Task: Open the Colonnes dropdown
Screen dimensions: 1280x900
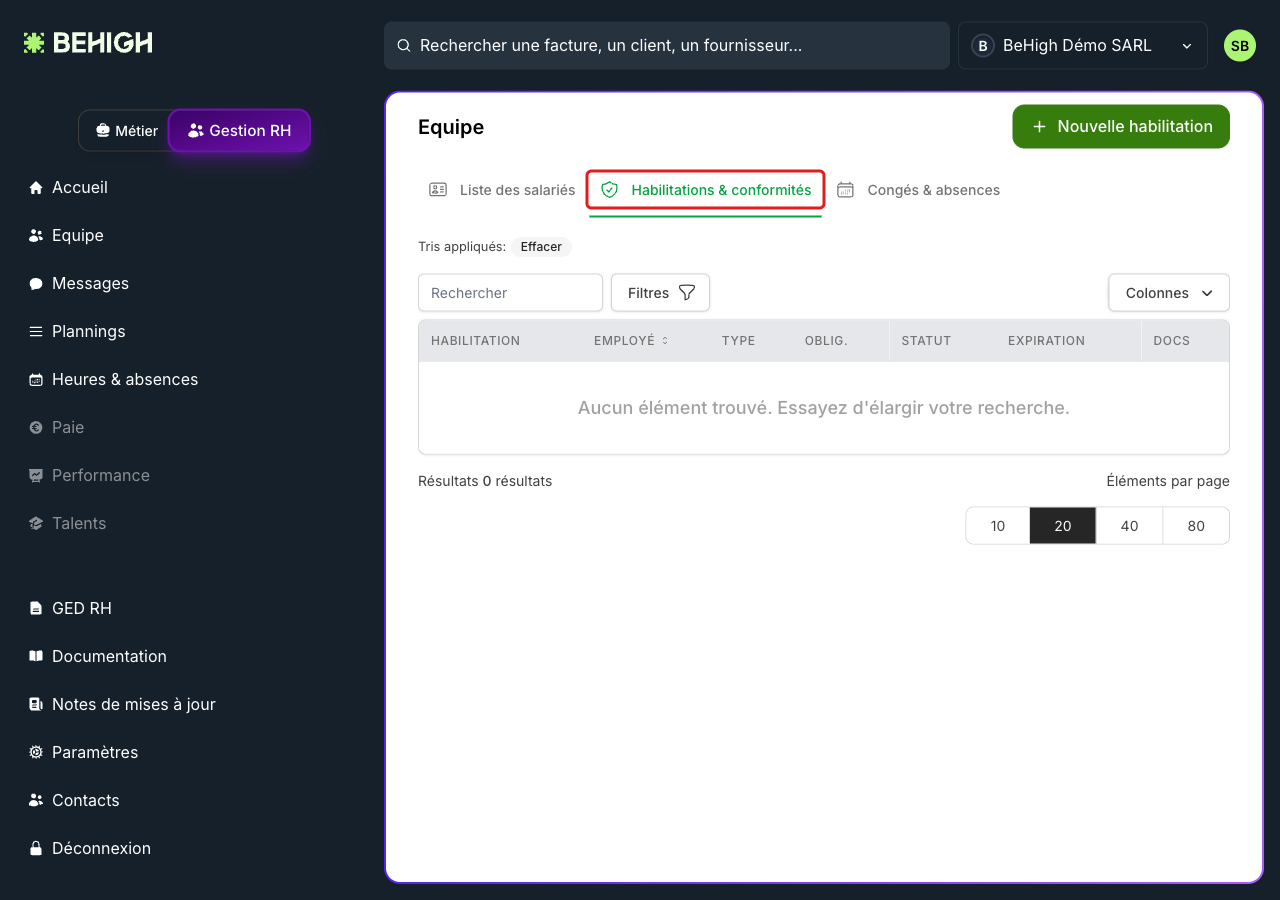Action: coord(1169,293)
